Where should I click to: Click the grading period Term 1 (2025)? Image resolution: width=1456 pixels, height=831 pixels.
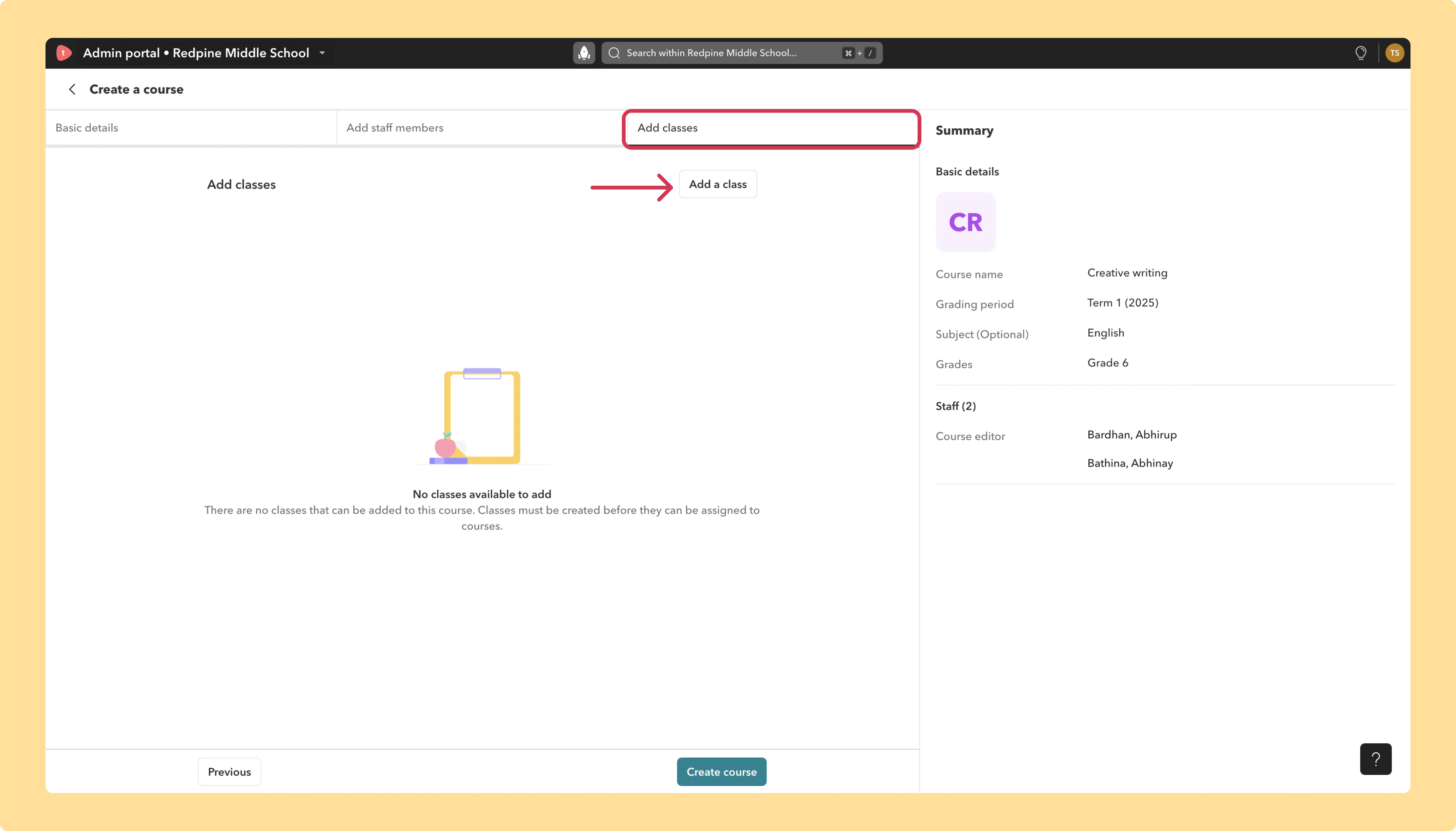tap(1123, 303)
